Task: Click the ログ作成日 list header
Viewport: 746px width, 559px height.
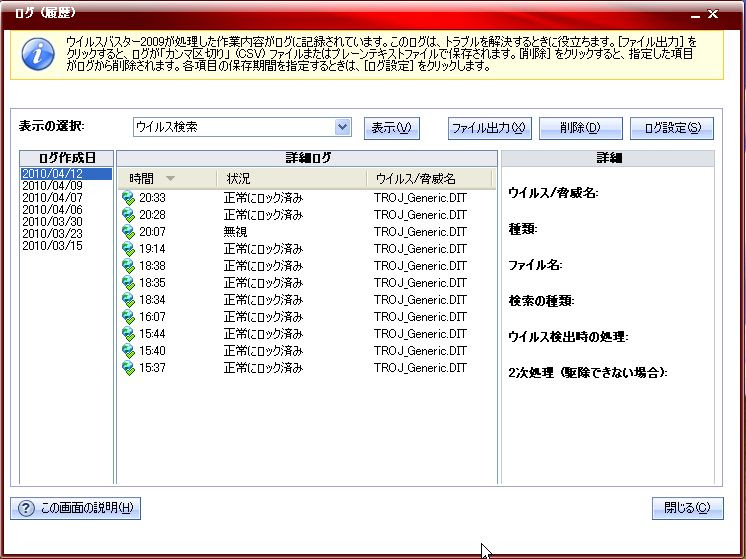Action: click(67, 158)
